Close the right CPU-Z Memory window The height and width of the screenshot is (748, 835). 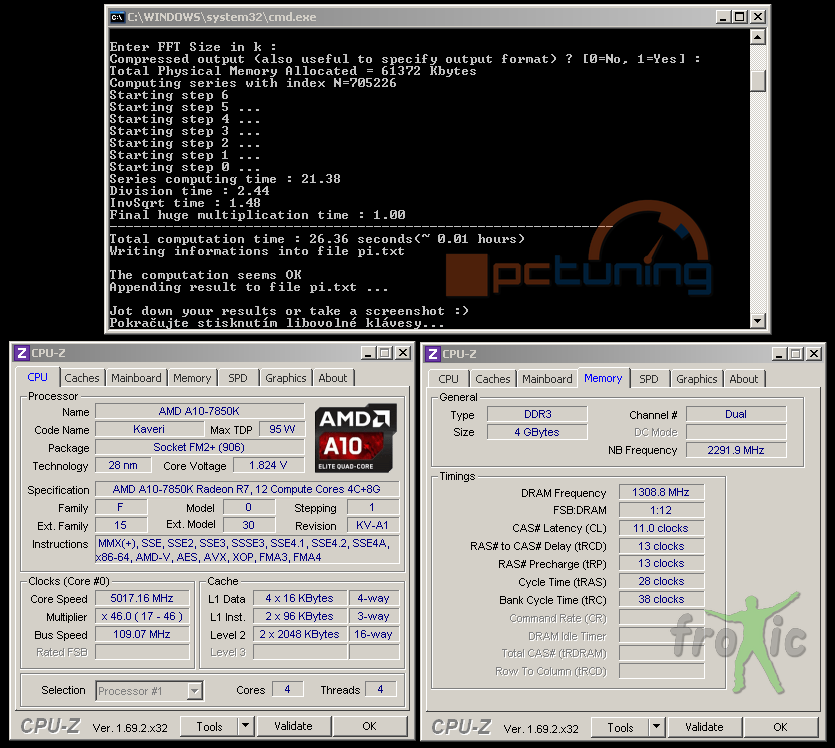[x=815, y=354]
